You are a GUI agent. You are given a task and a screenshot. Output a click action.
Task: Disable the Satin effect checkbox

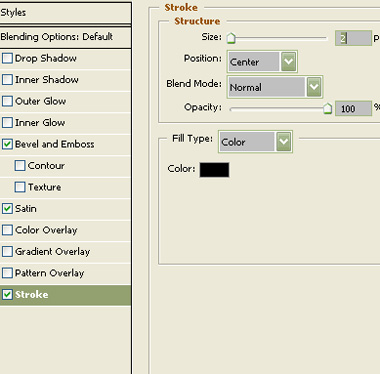click(7, 208)
